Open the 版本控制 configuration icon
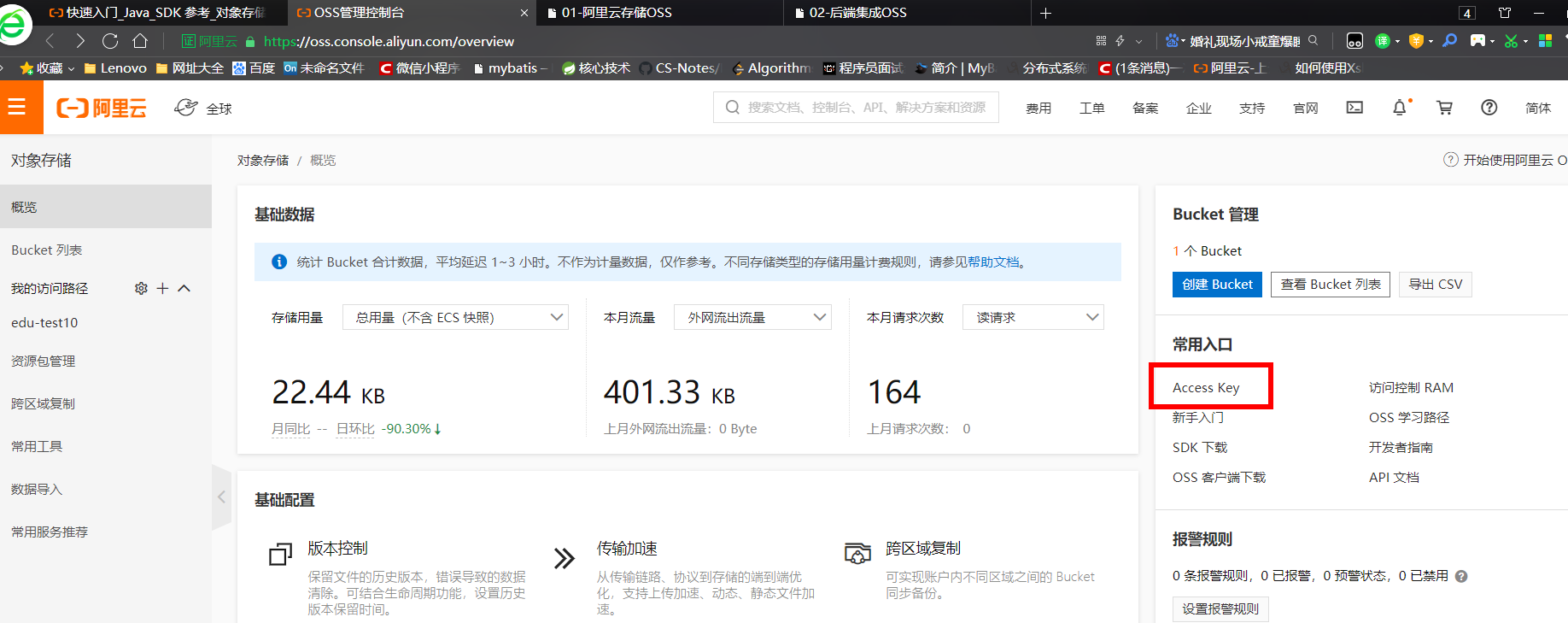Image resolution: width=1568 pixels, height=623 pixels. [280, 555]
